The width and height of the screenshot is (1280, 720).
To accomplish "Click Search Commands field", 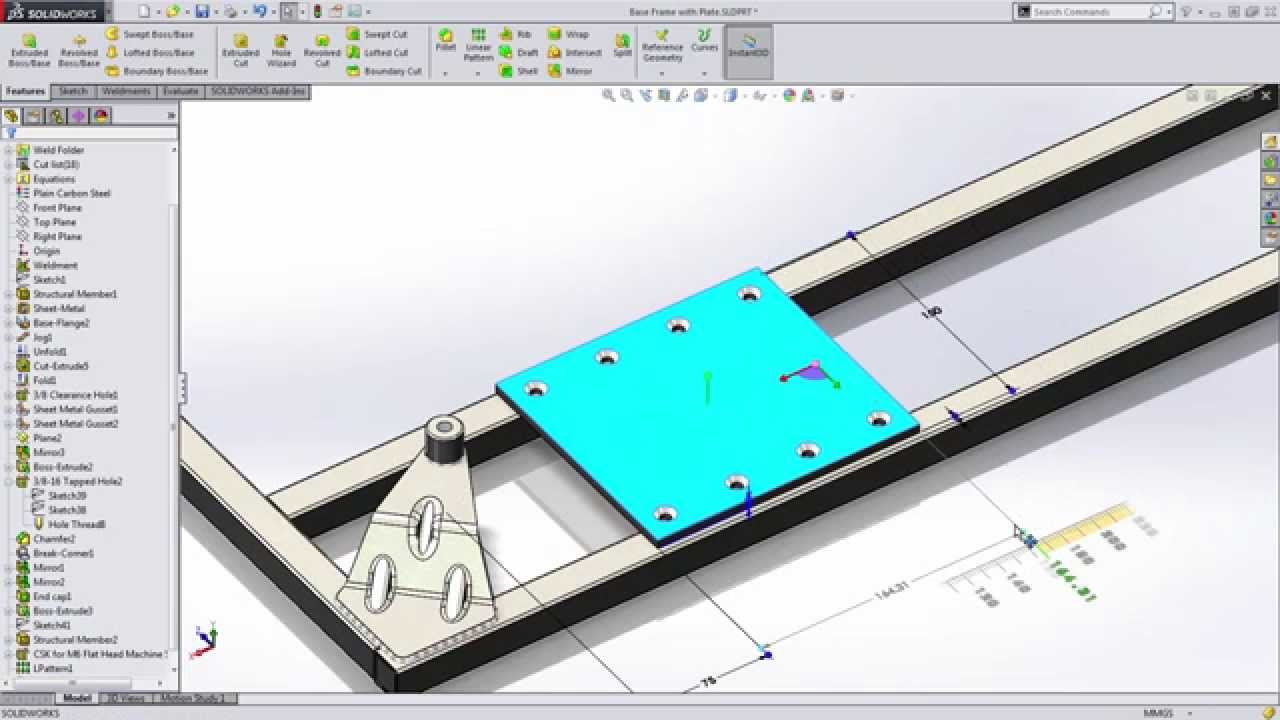I will pyautogui.click(x=1094, y=12).
